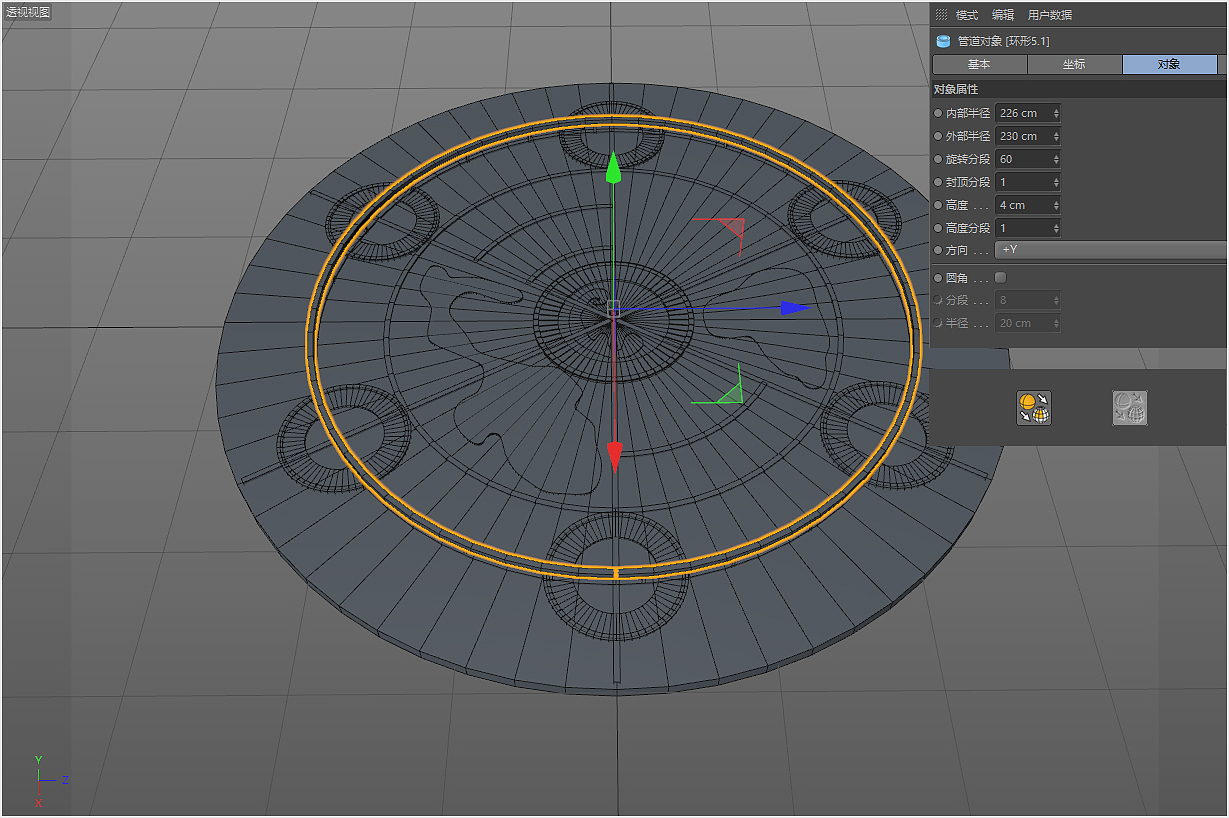Click the red plane handle of the gizmo
The width and height of the screenshot is (1229, 818).
point(733,230)
